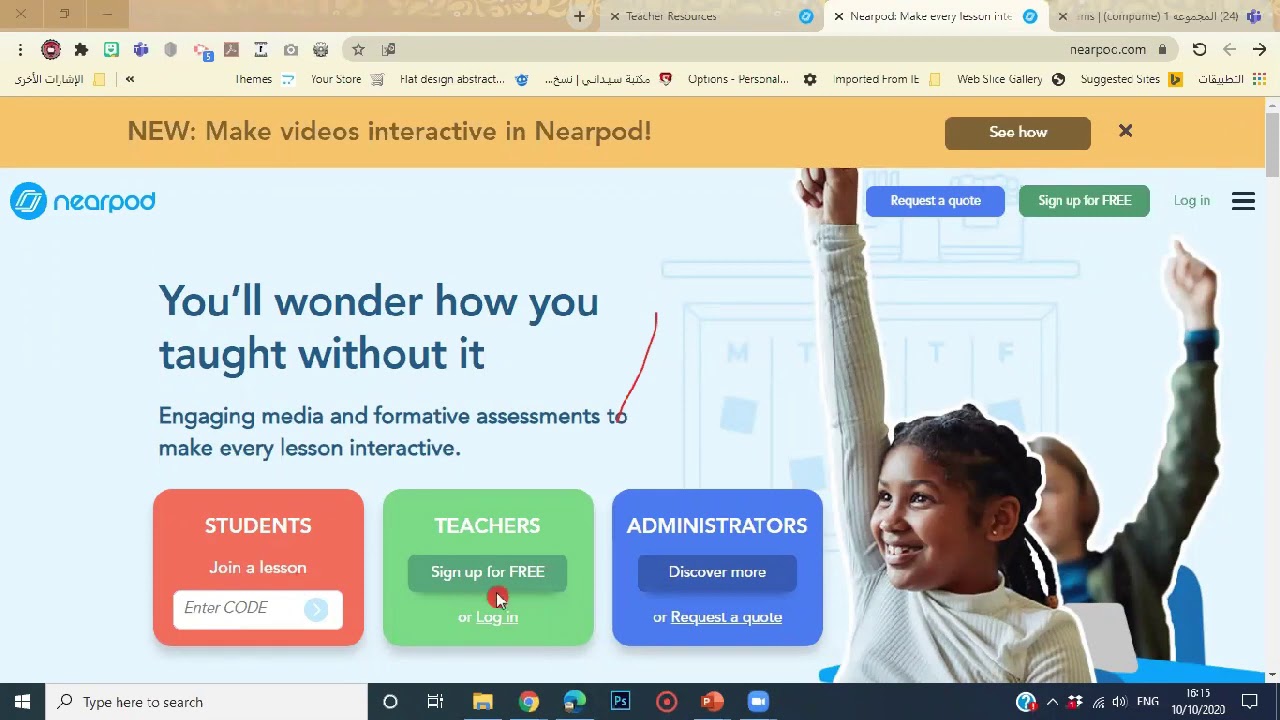
Task: Click the Nearpod logo
Action: click(x=83, y=201)
